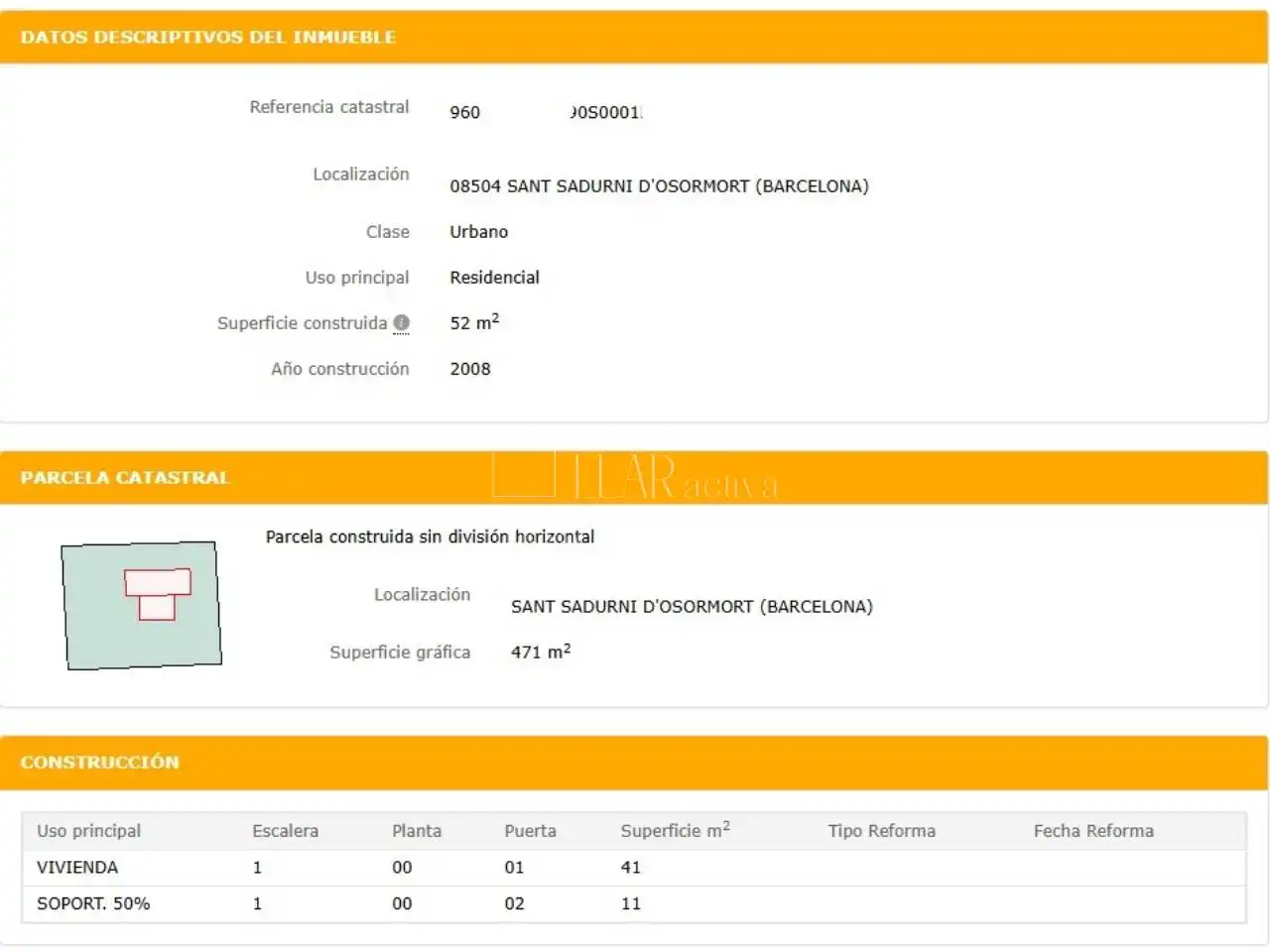Click the 'Escalera' column header
This screenshot has width=1270, height=952.
pos(285,831)
